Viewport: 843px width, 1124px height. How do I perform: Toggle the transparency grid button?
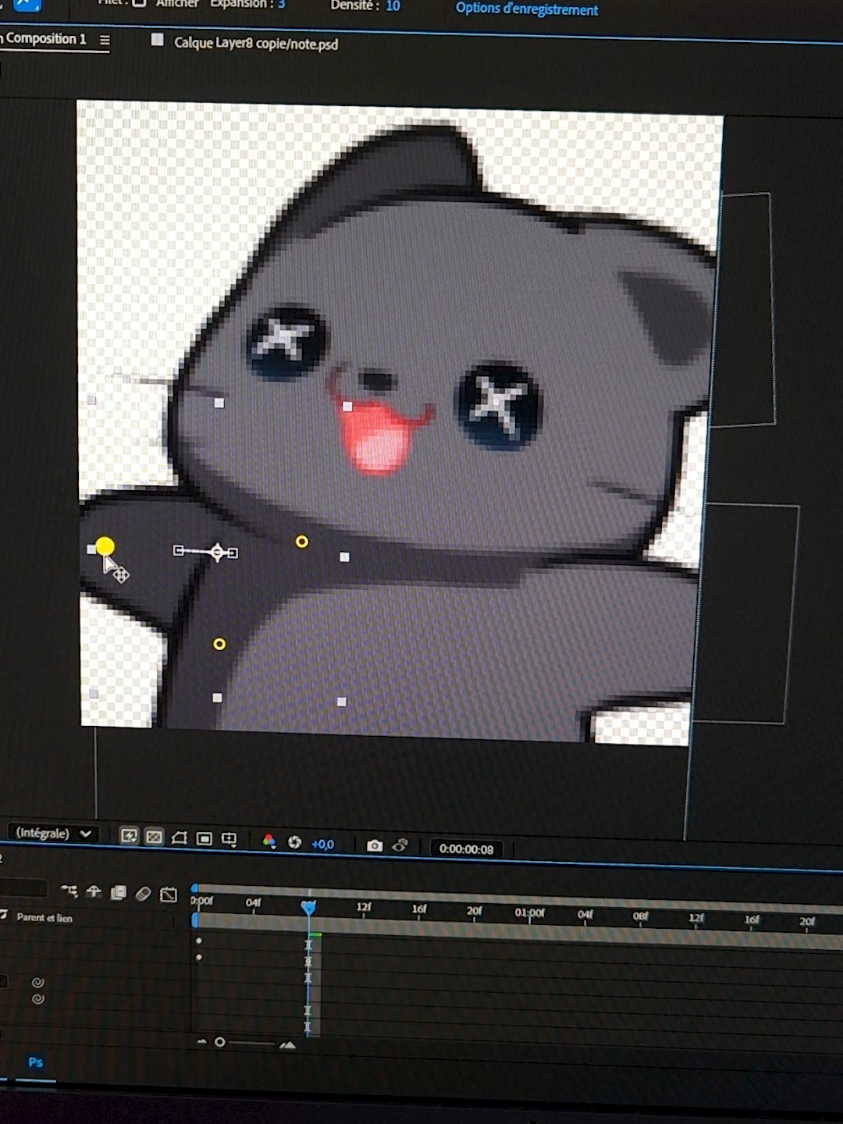(x=154, y=837)
